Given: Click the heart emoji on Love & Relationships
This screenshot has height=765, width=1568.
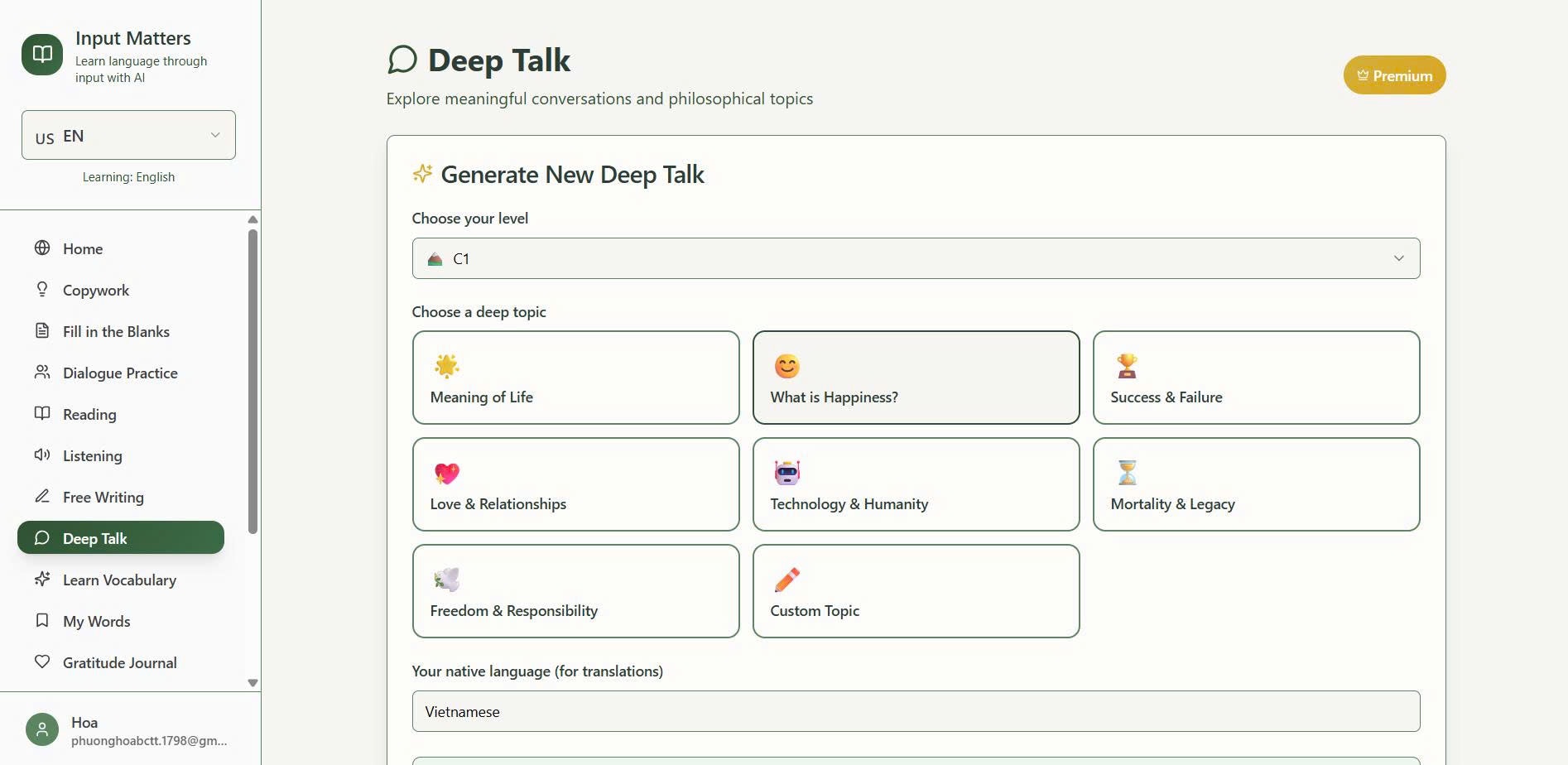Looking at the screenshot, I should click(x=447, y=473).
